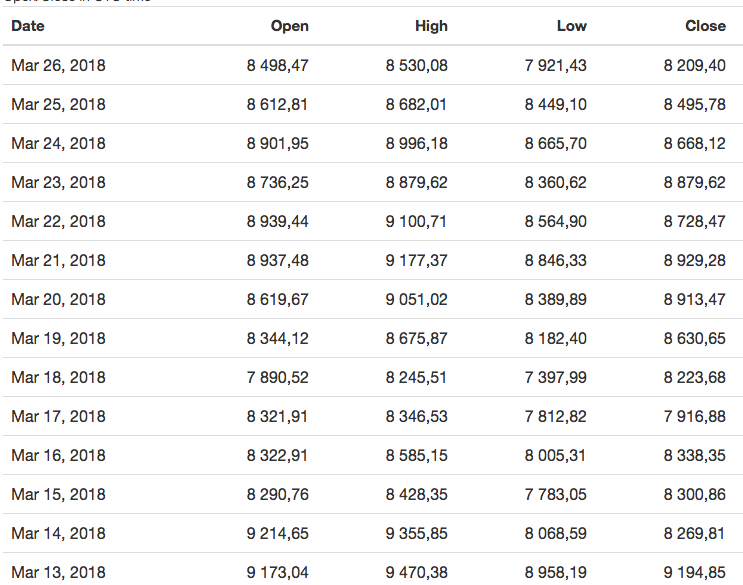Click low value 7 397,99

coord(555,377)
